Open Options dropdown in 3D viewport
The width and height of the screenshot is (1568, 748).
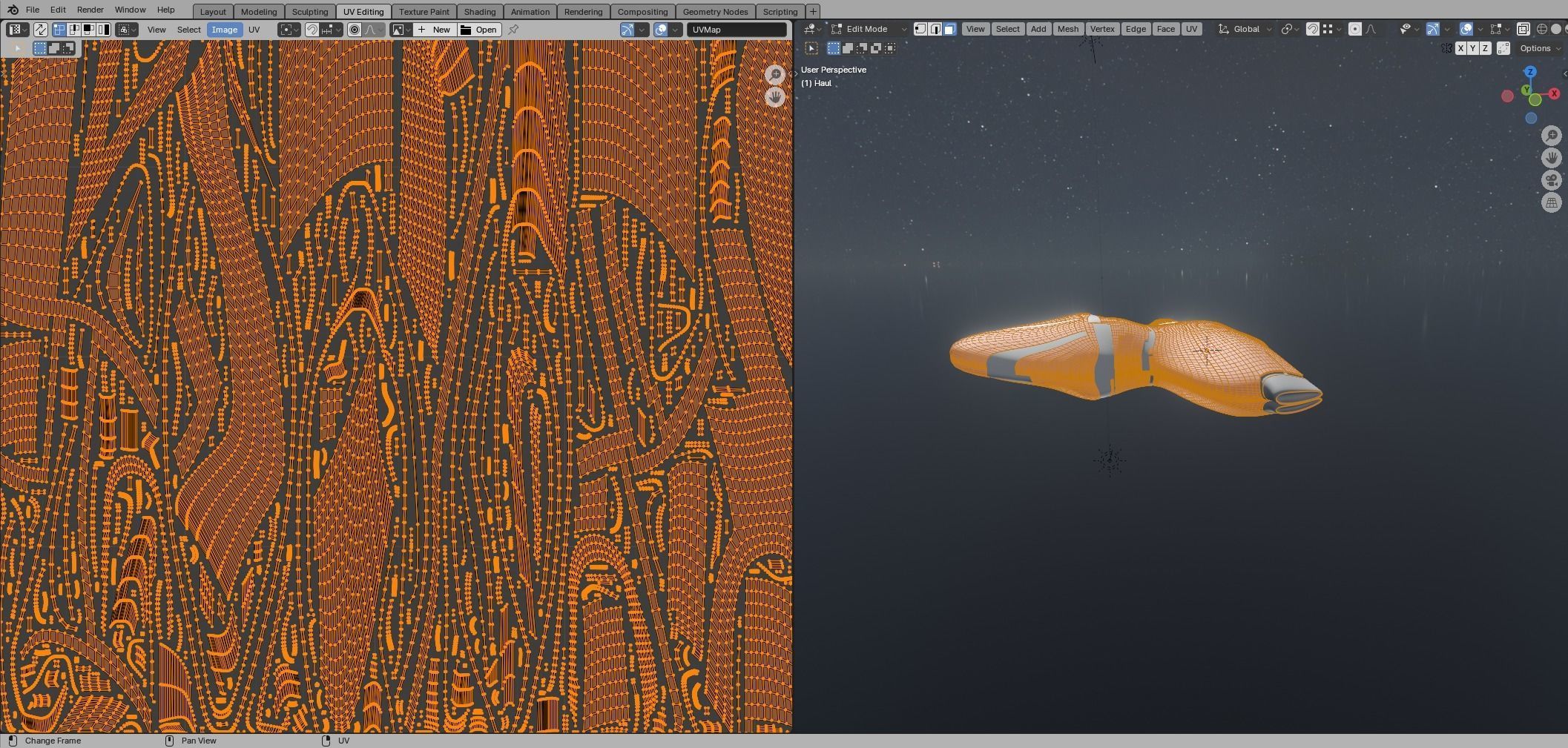(x=1540, y=48)
